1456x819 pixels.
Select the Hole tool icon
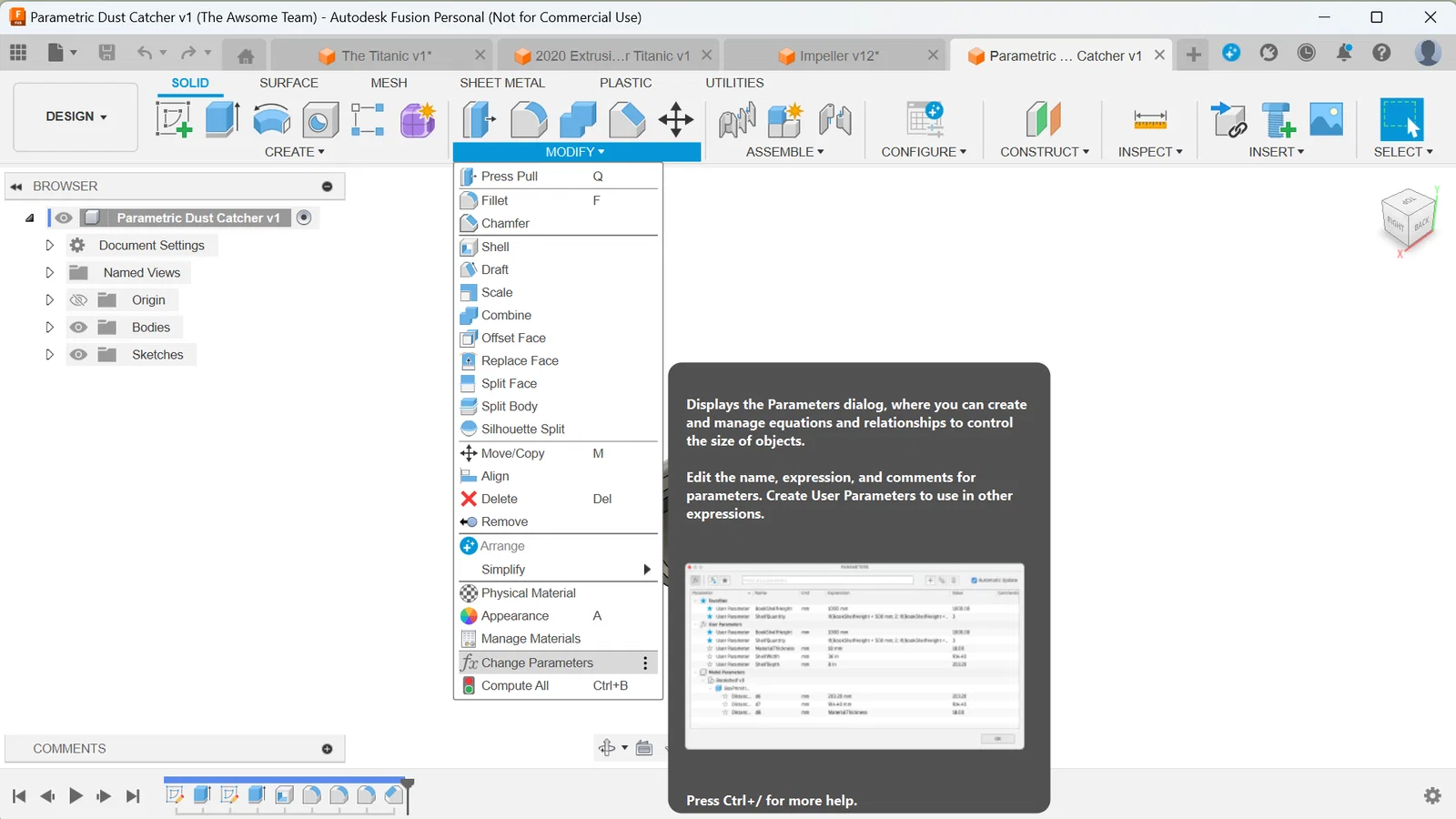pyautogui.click(x=320, y=119)
